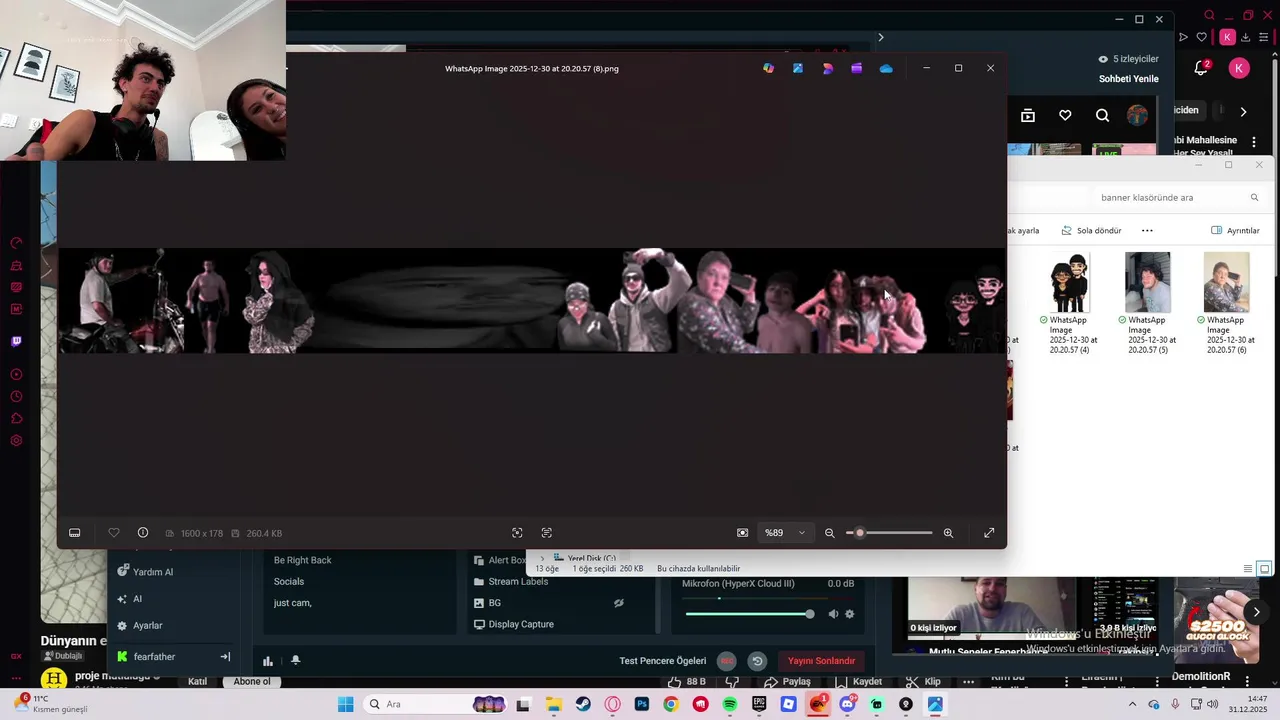Click Yayını Sonlandır to end stream
This screenshot has width=1280, height=720.
(821, 661)
